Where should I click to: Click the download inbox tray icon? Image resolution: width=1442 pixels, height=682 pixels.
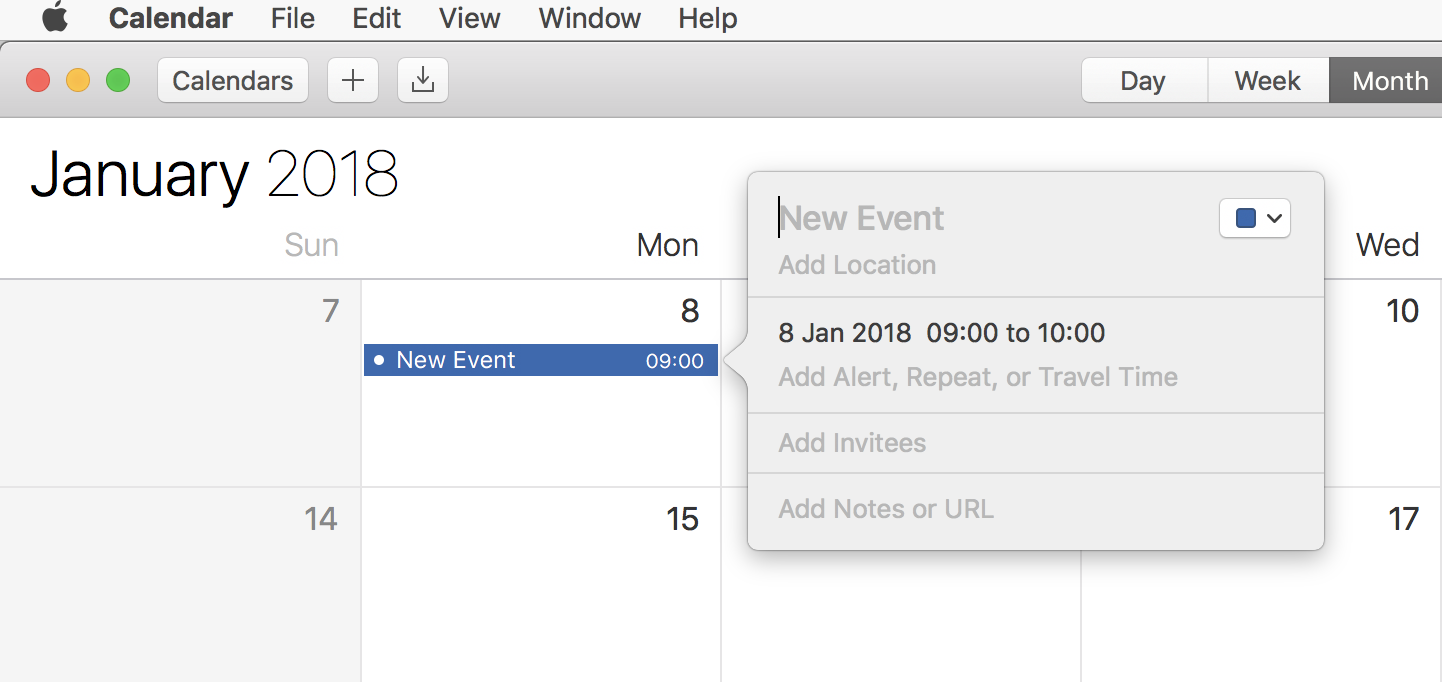(x=423, y=81)
